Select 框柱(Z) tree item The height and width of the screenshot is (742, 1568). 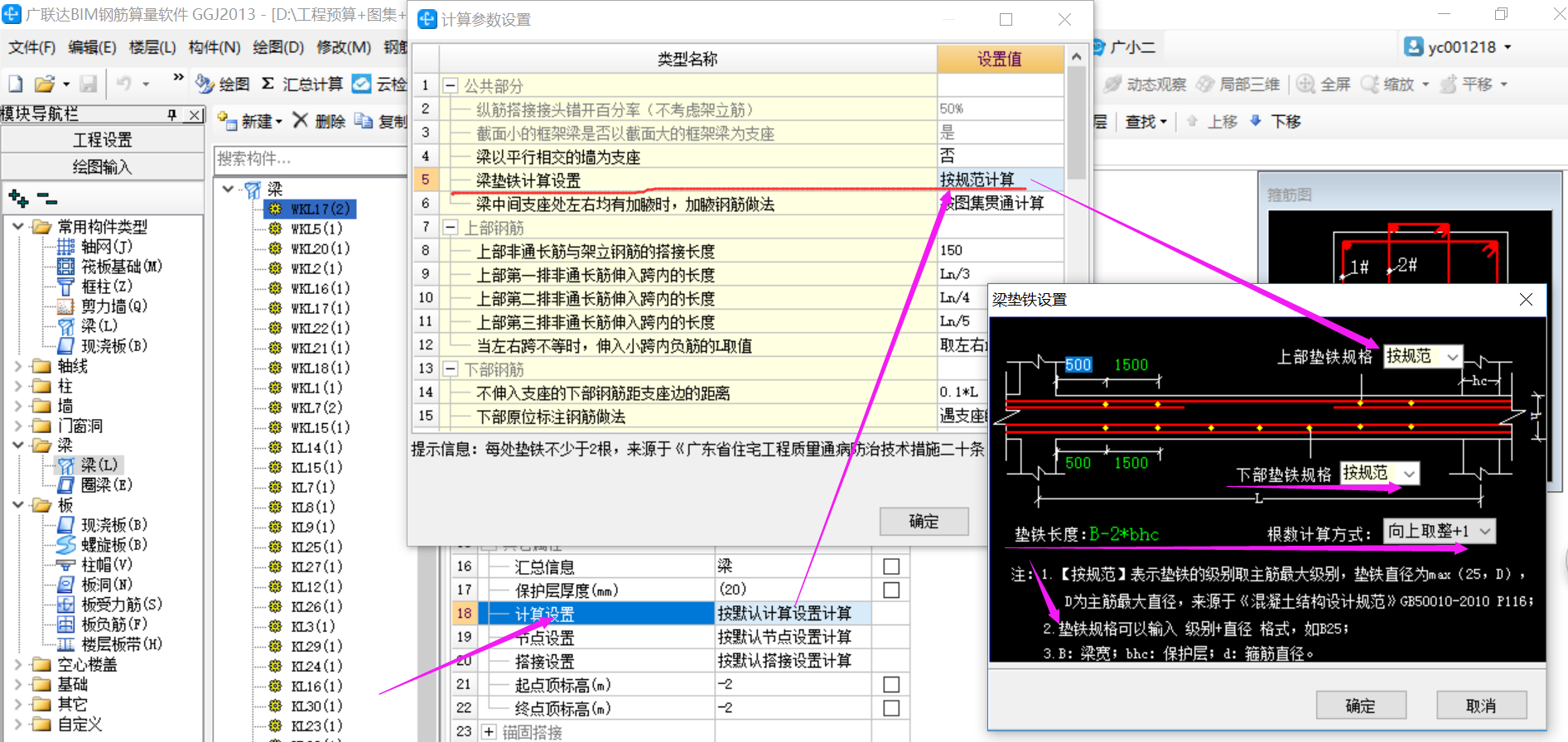[x=95, y=287]
